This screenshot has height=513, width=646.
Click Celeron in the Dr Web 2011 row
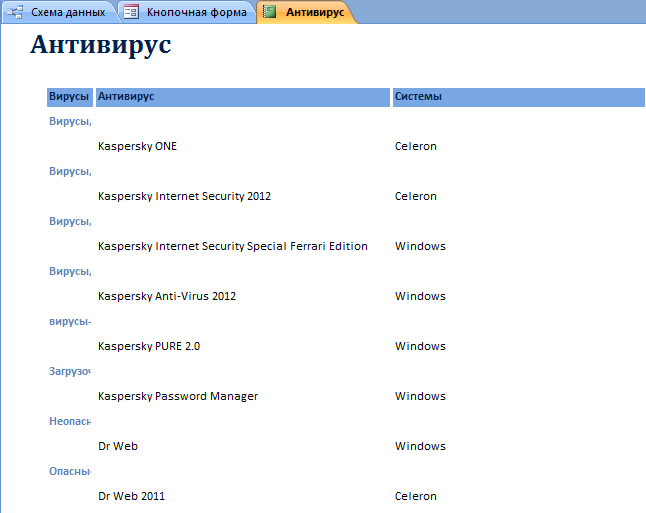click(415, 496)
